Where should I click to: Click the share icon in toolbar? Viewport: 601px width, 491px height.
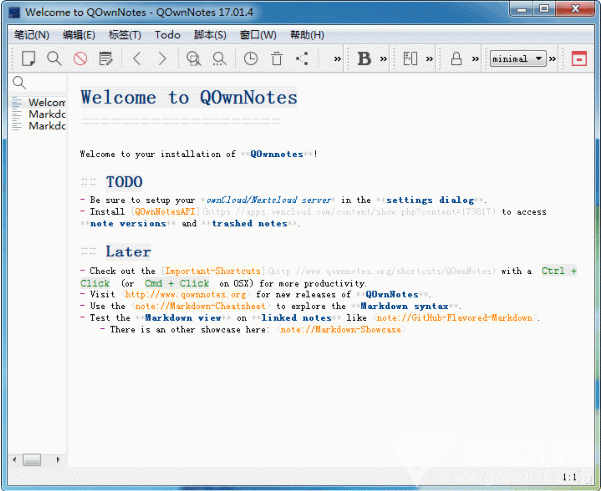pyautogui.click(x=302, y=59)
